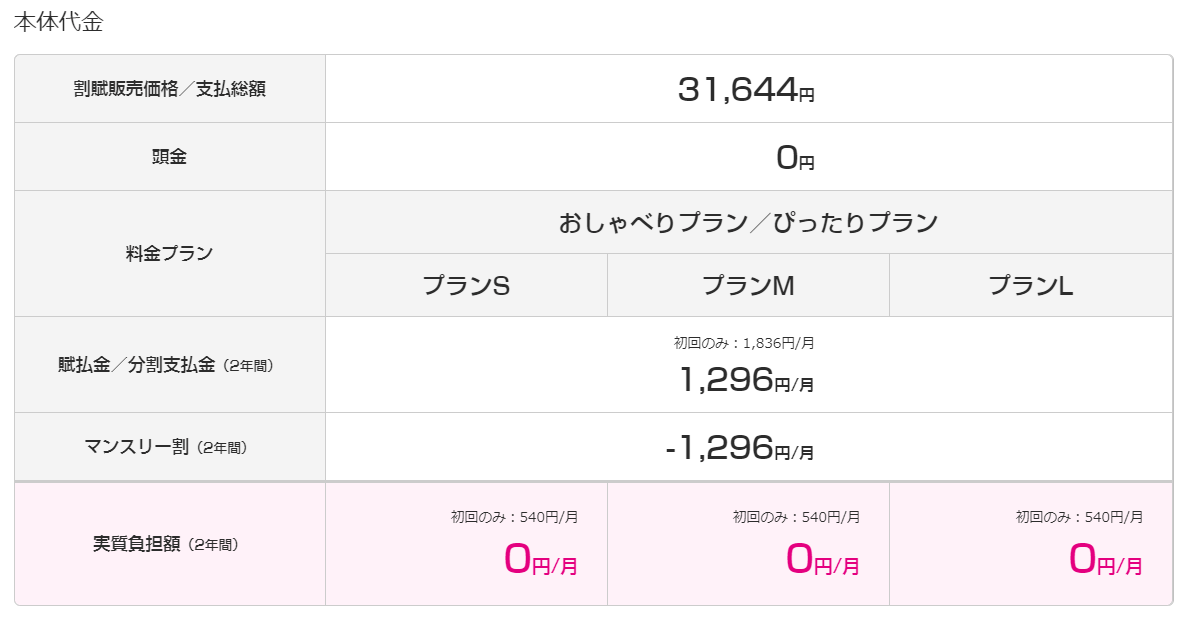The image size is (1184, 617).
Task: Select the 割賦販売価格／支払総額 row label
Action: [x=170, y=89]
